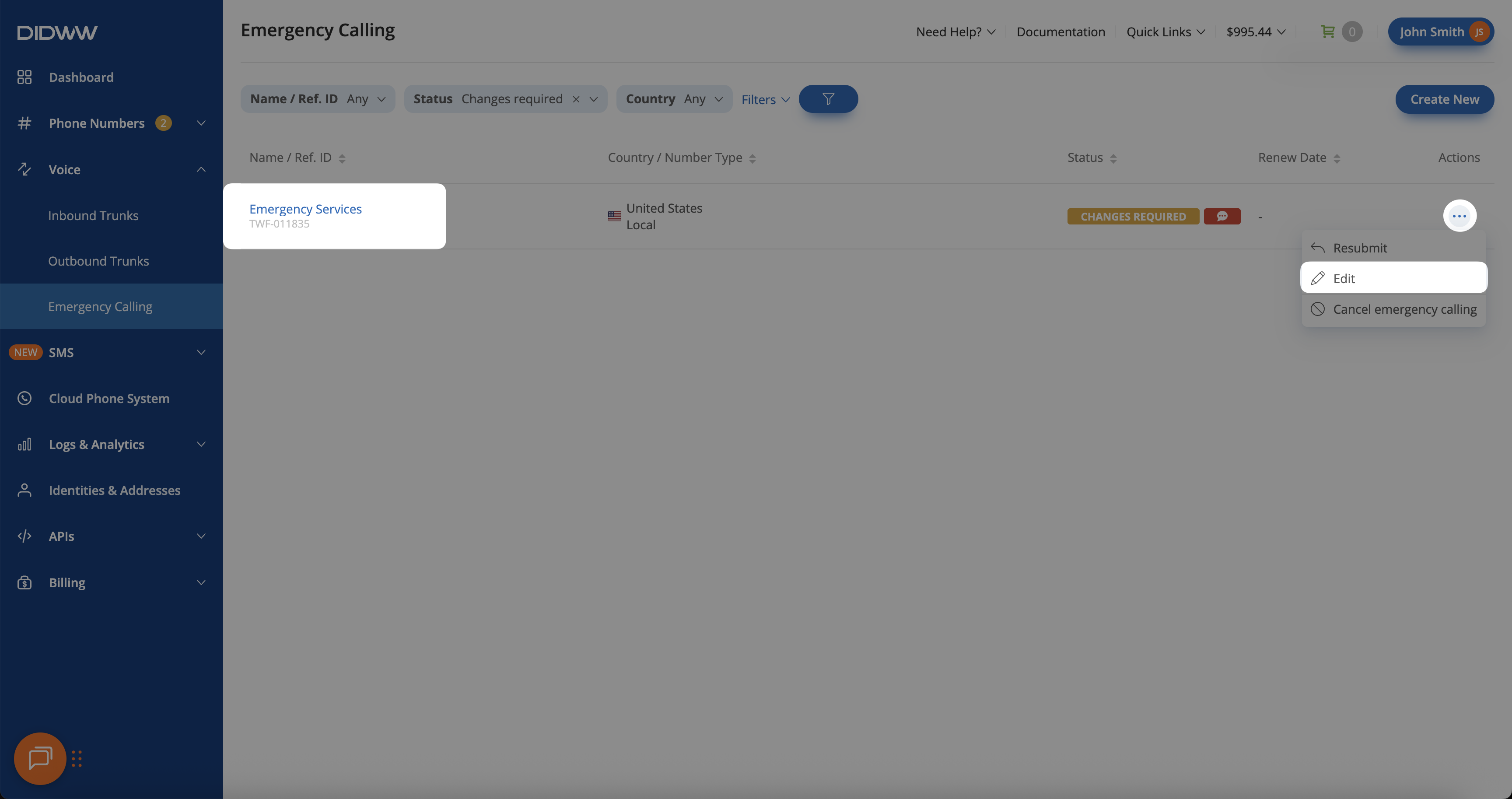Click the Cloud Phone System icon

click(x=24, y=398)
